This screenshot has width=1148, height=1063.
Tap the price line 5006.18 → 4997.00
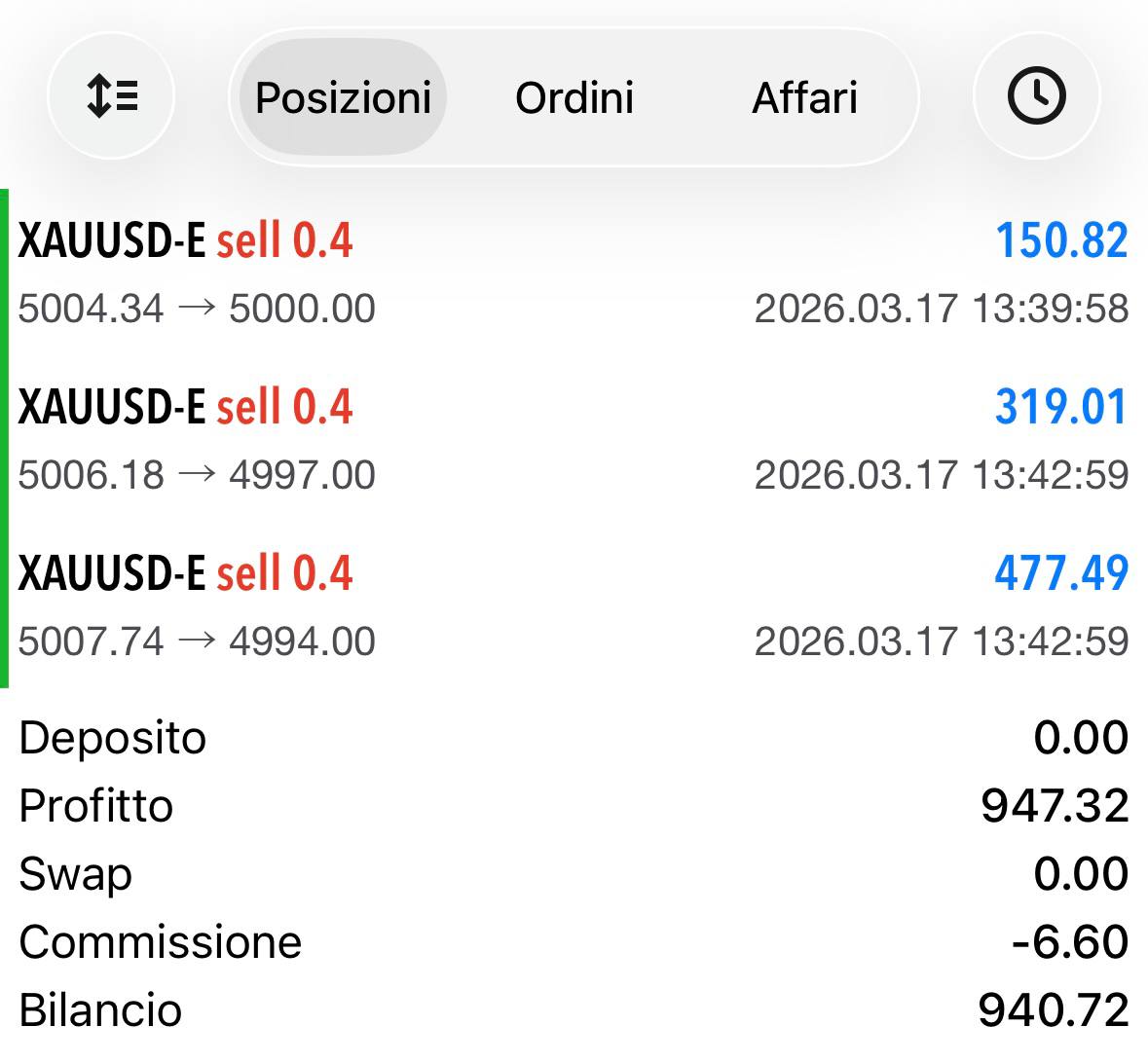[197, 475]
